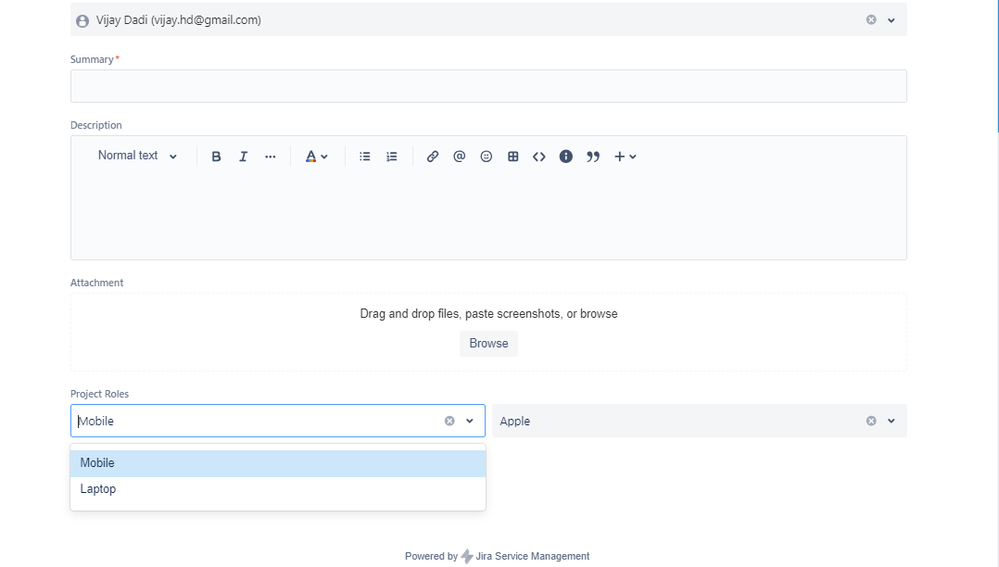Select the Laptop option in the list
The width and height of the screenshot is (999, 567).
click(x=278, y=489)
